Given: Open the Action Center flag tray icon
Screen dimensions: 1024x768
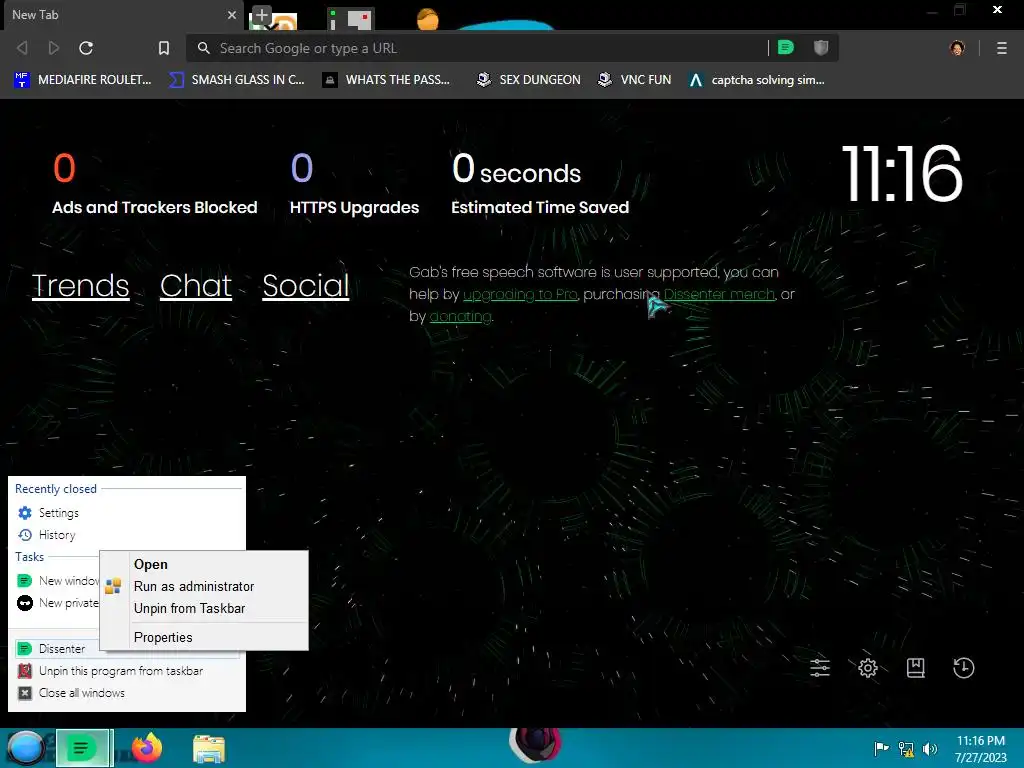Looking at the screenshot, I should click(x=881, y=748).
